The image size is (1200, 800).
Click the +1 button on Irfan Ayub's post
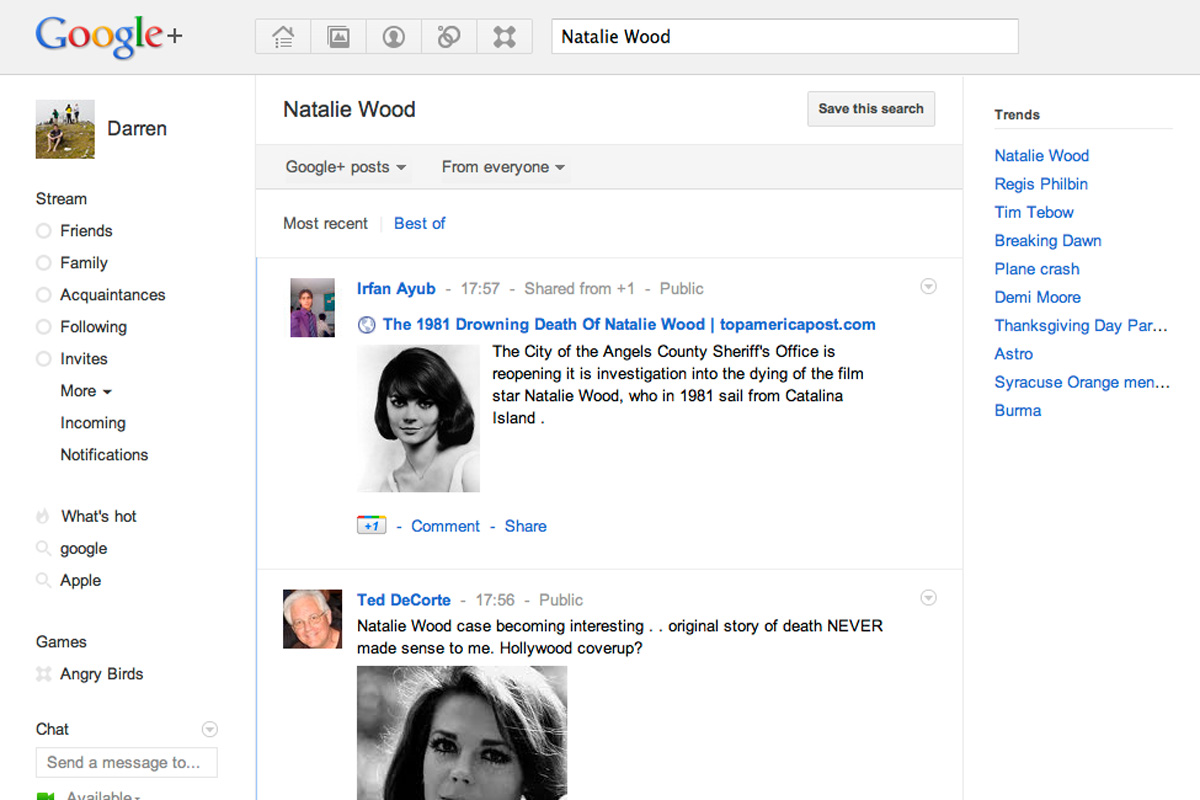click(371, 524)
